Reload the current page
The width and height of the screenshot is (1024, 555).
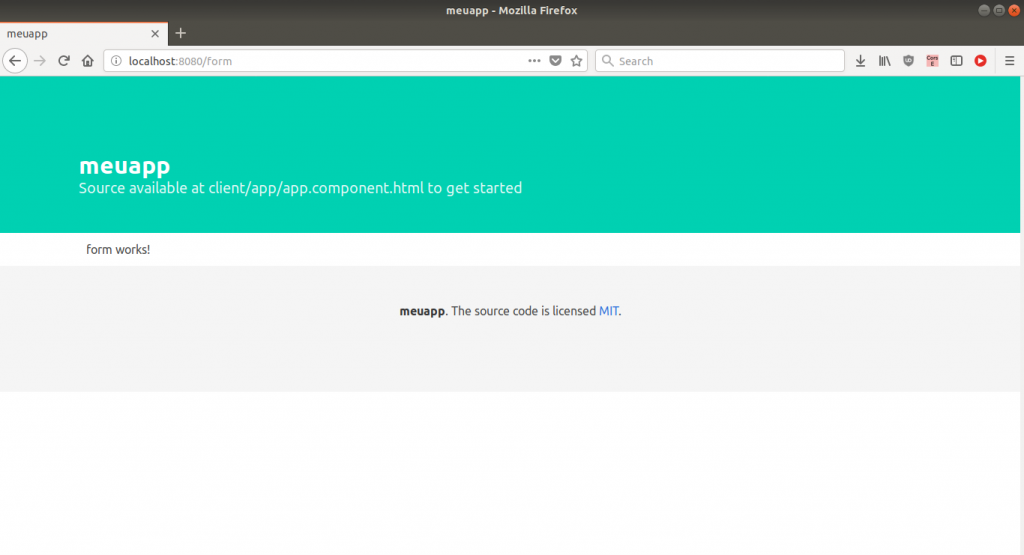point(64,61)
